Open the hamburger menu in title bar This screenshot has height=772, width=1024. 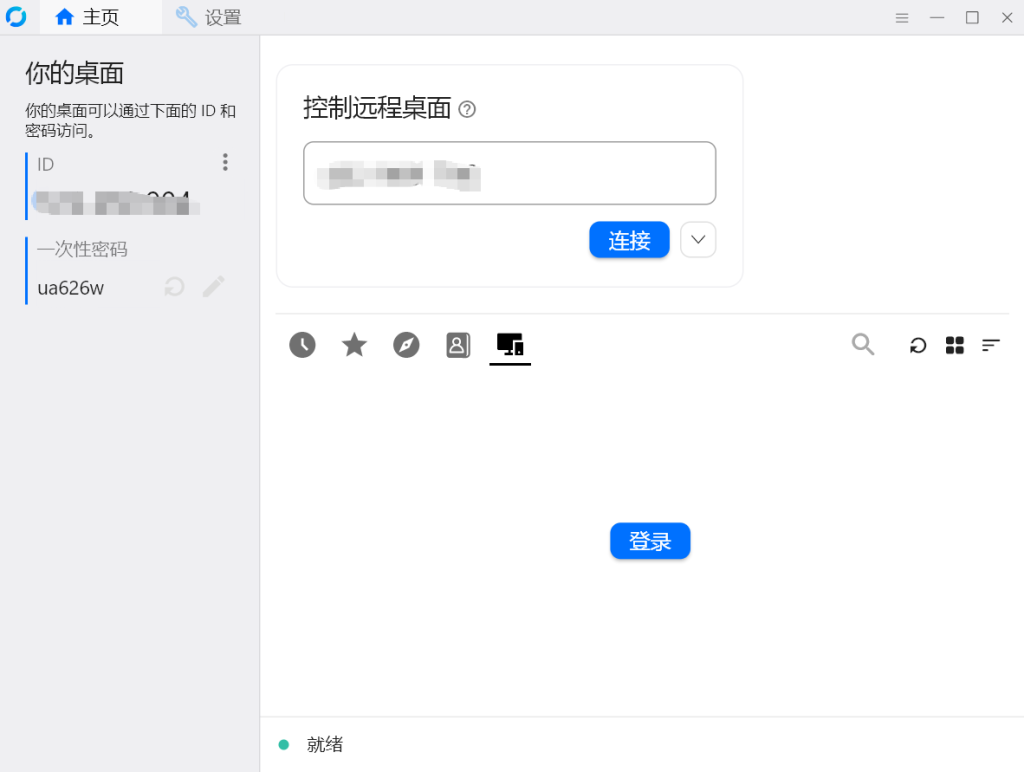[x=901, y=17]
